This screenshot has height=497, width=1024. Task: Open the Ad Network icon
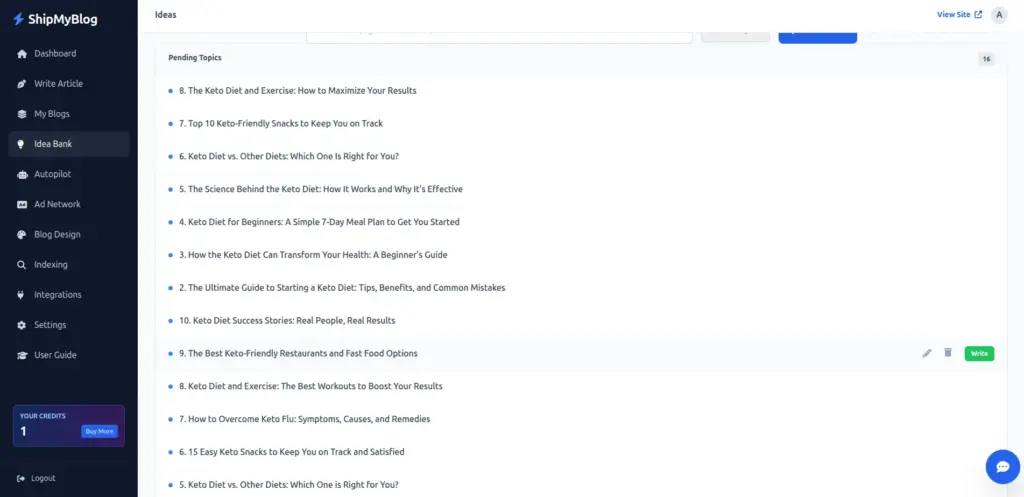tap(22, 204)
